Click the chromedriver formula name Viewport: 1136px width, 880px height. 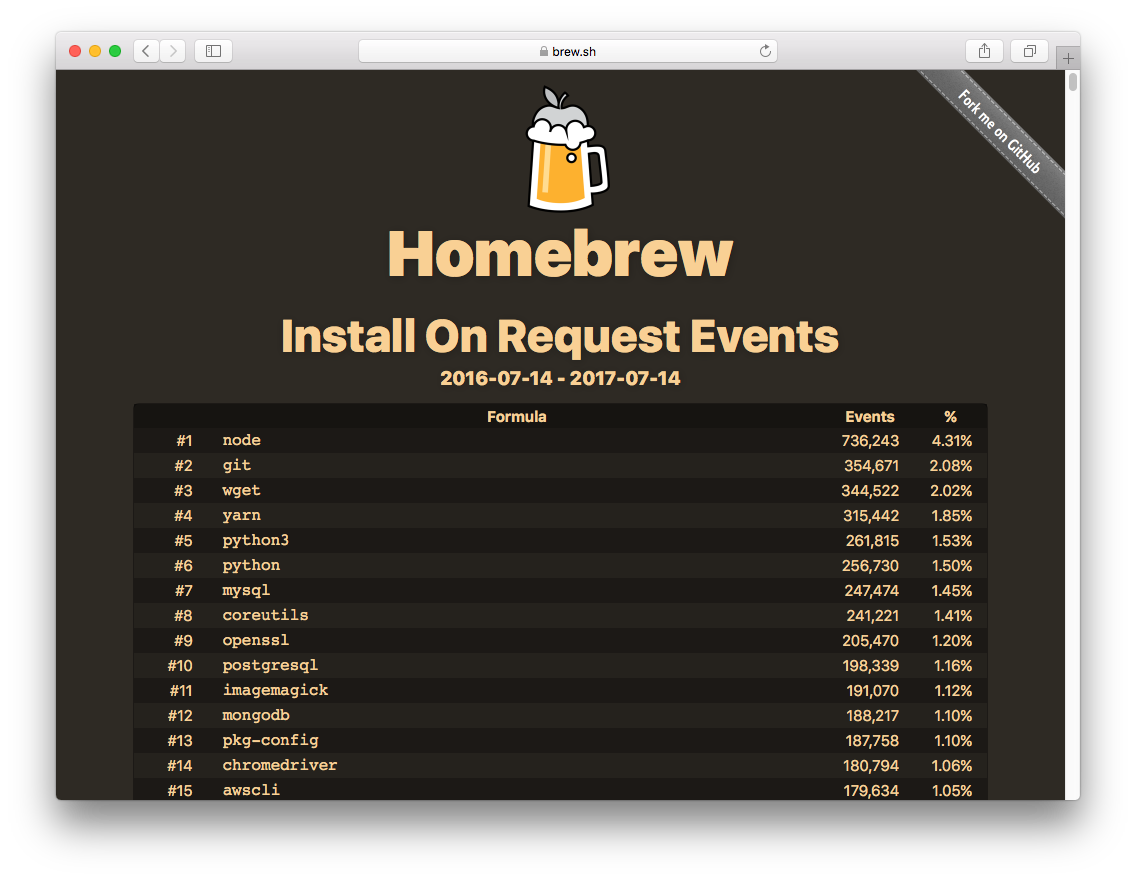coord(278,765)
